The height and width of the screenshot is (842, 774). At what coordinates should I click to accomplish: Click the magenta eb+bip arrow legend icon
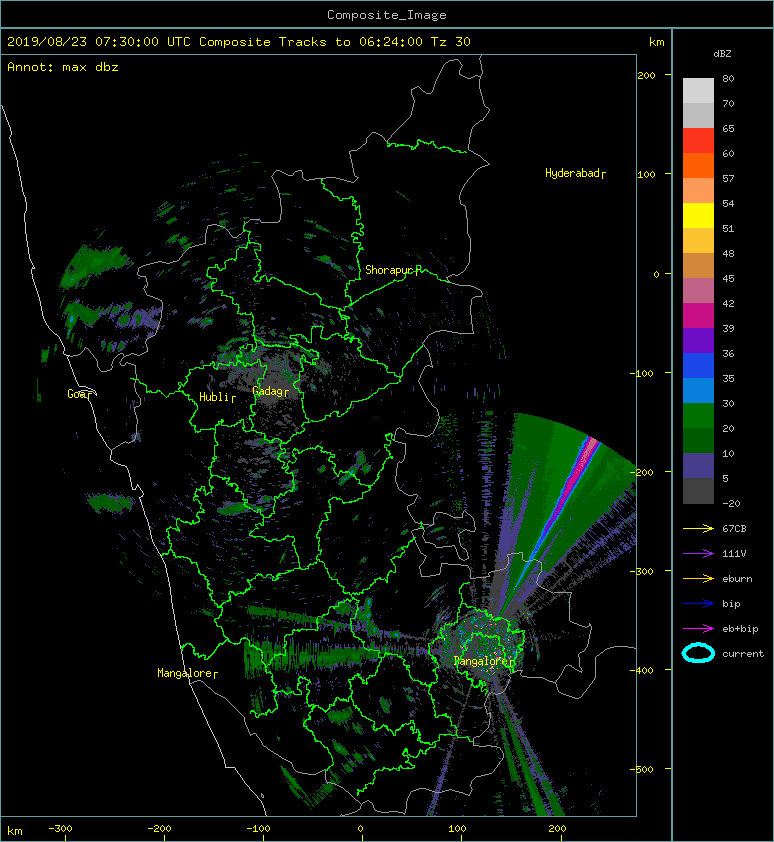click(x=698, y=629)
